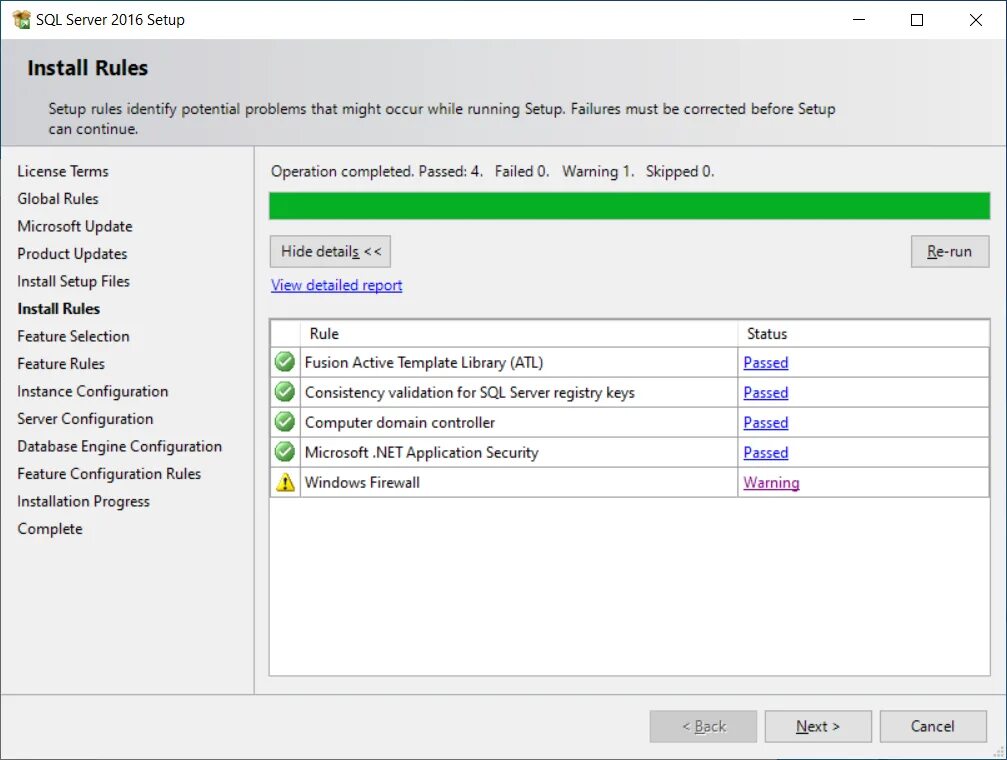Select Feature Rules step in sidebar
Image resolution: width=1007 pixels, height=760 pixels.
click(61, 364)
